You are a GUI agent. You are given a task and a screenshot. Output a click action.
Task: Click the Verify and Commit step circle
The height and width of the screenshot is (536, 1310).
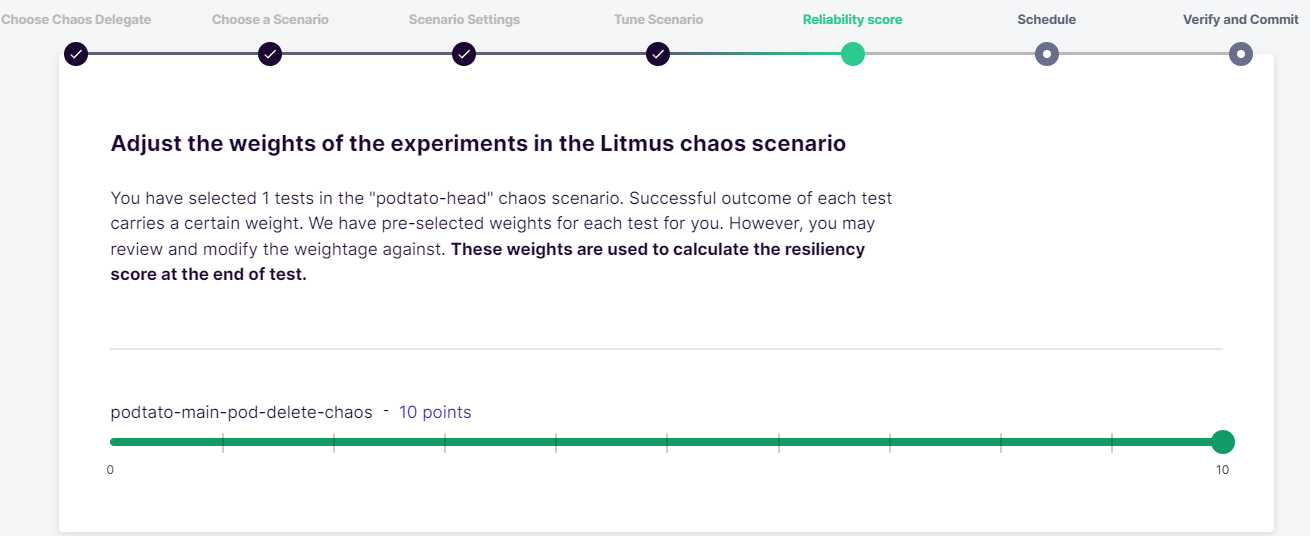[x=1241, y=54]
